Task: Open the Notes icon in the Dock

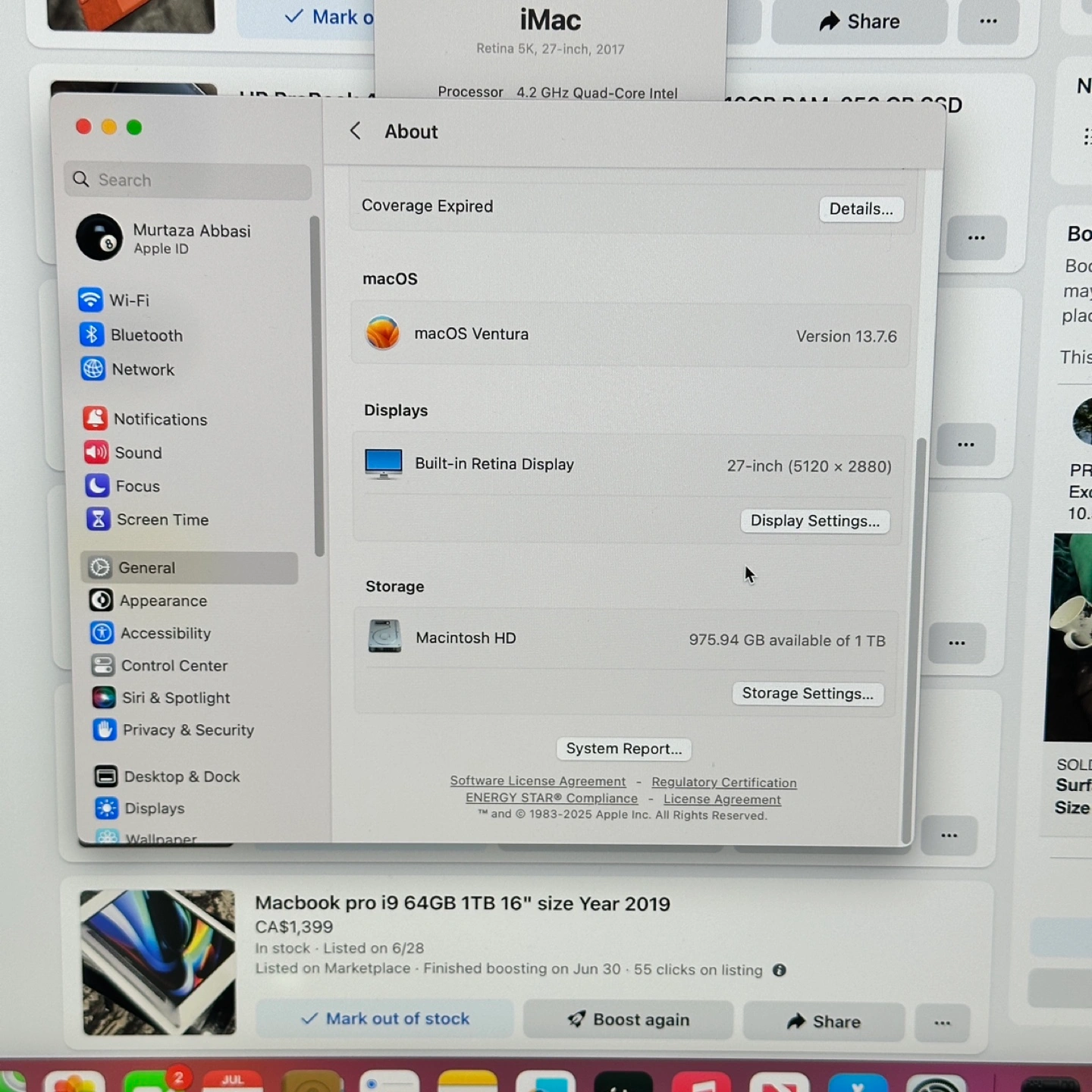Action: 468,1082
